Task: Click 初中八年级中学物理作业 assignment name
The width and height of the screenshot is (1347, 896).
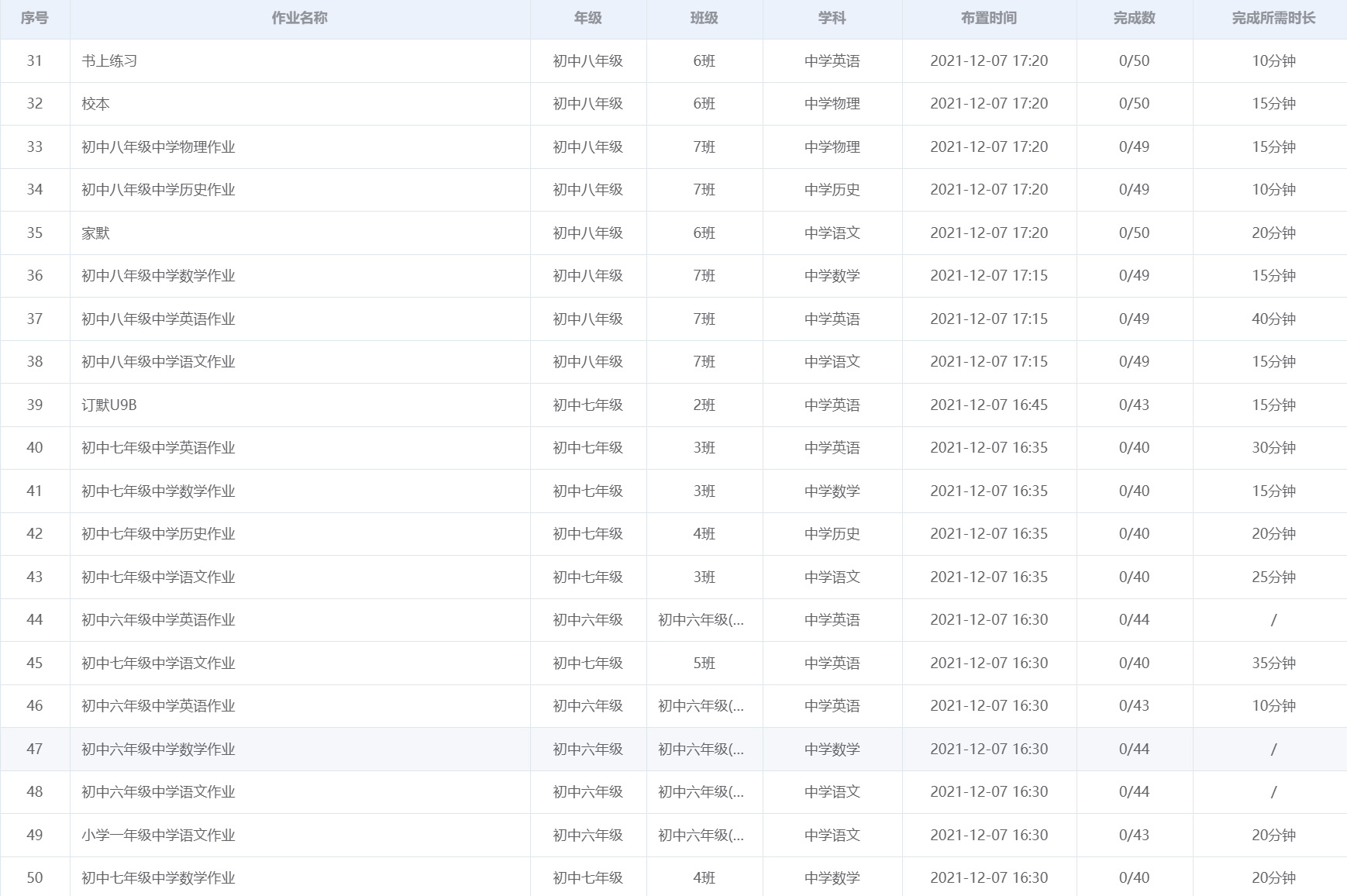Action: tap(158, 147)
